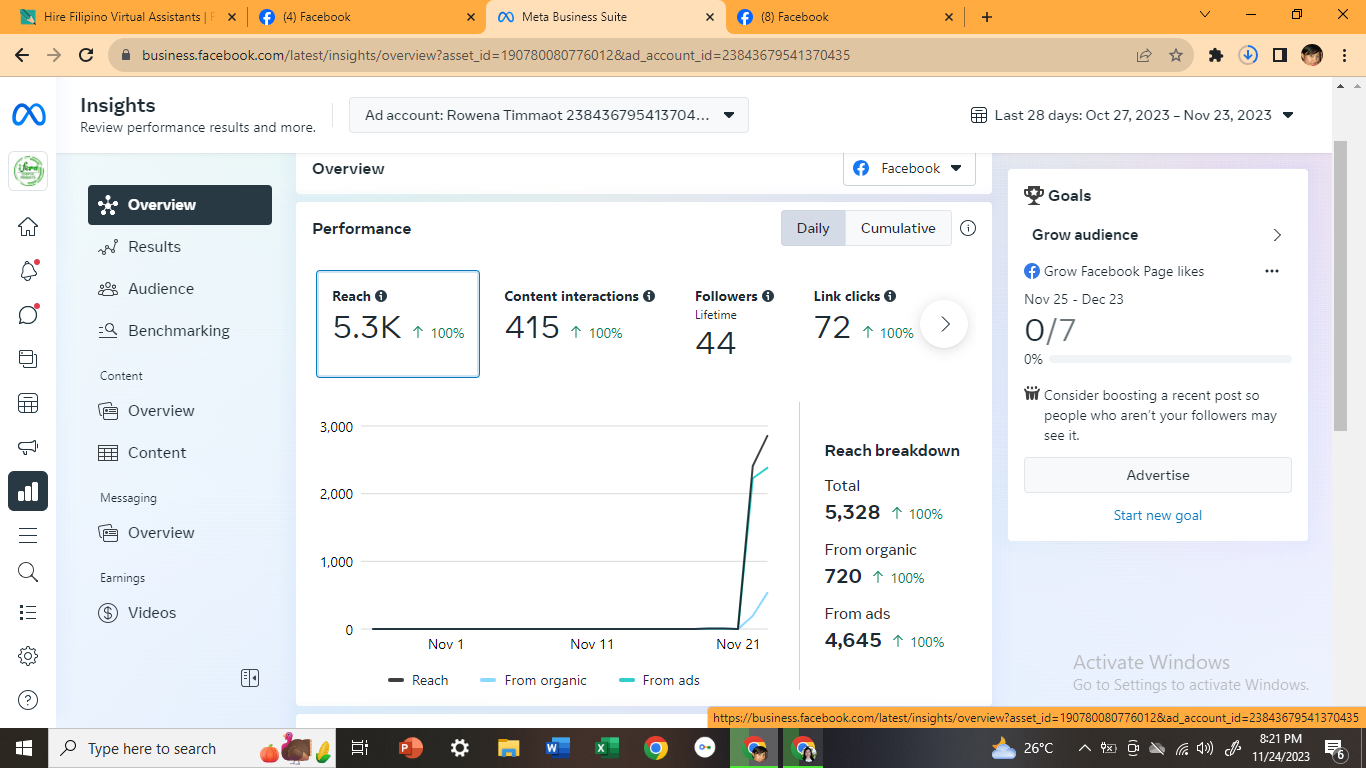
Task: Open the Facebook platform dropdown
Action: tap(909, 168)
